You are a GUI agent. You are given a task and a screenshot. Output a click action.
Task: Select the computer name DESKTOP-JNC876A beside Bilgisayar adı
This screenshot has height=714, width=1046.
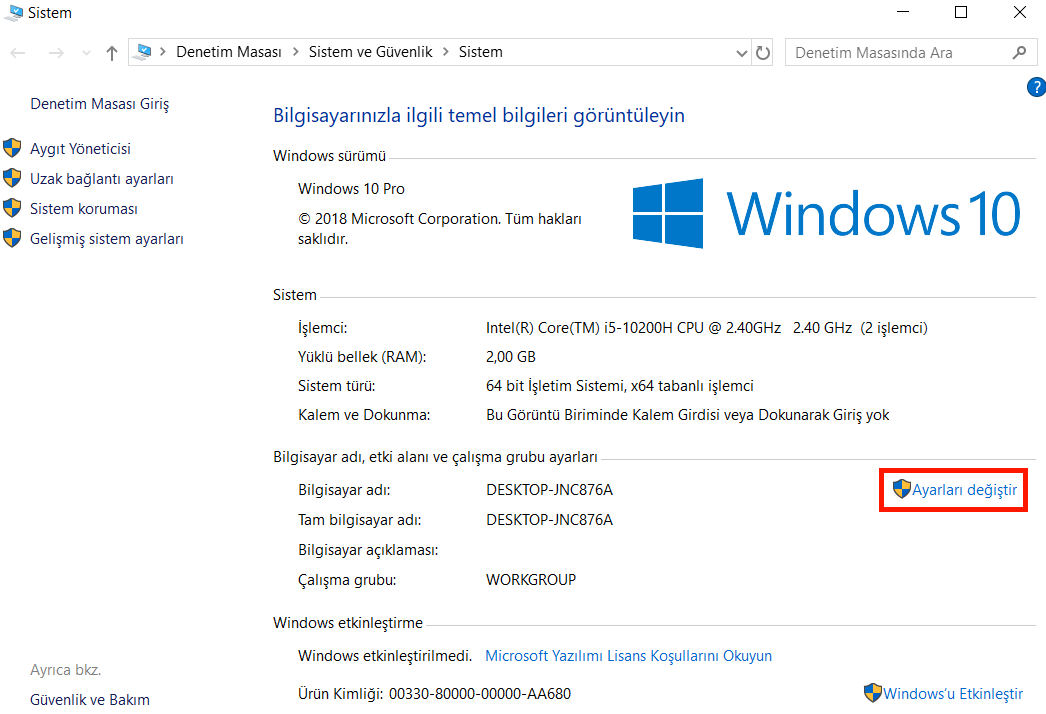[x=549, y=490]
